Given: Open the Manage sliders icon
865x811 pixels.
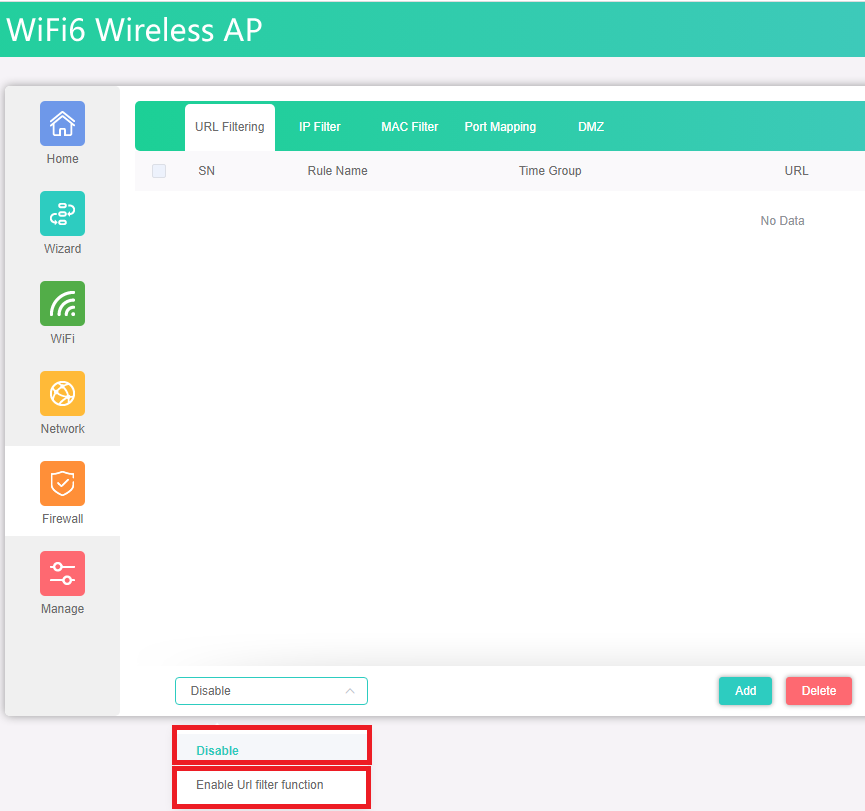Looking at the screenshot, I should point(62,574).
